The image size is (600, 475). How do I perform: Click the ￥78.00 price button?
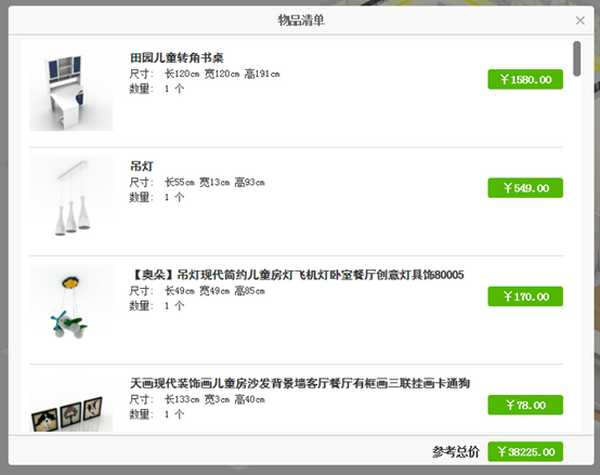(525, 405)
